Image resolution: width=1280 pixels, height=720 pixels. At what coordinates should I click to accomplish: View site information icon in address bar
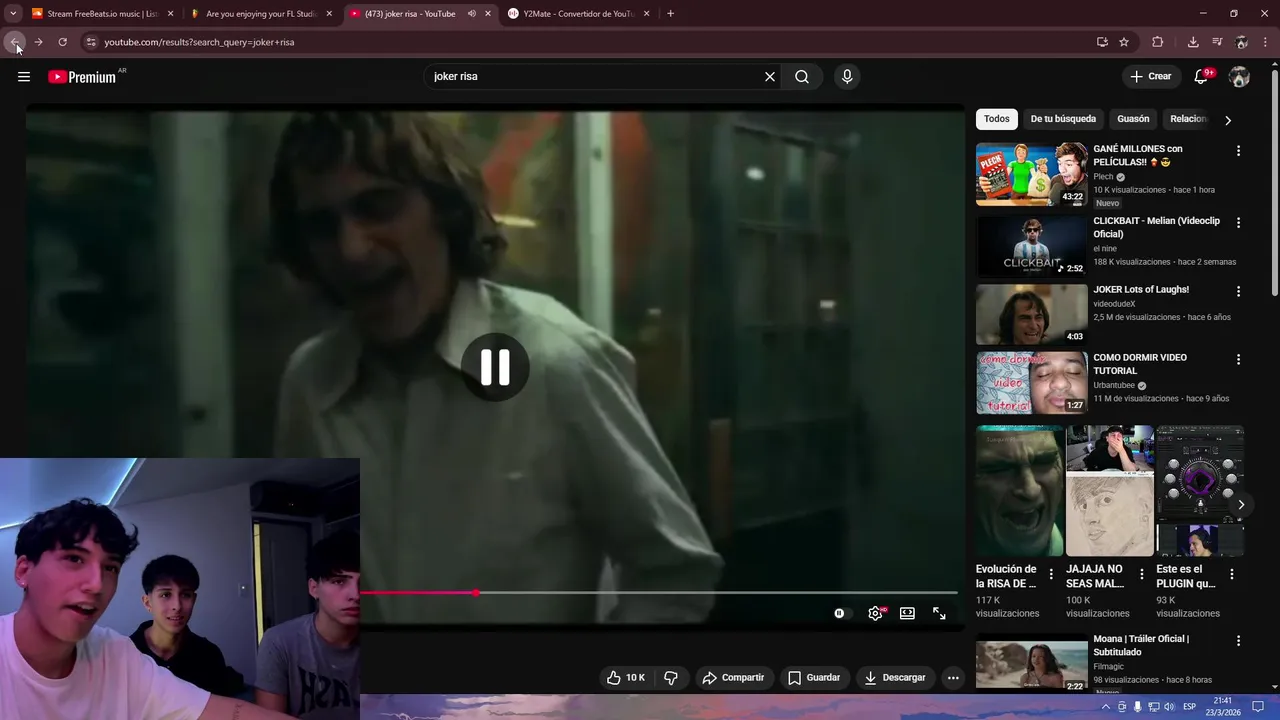(x=91, y=42)
